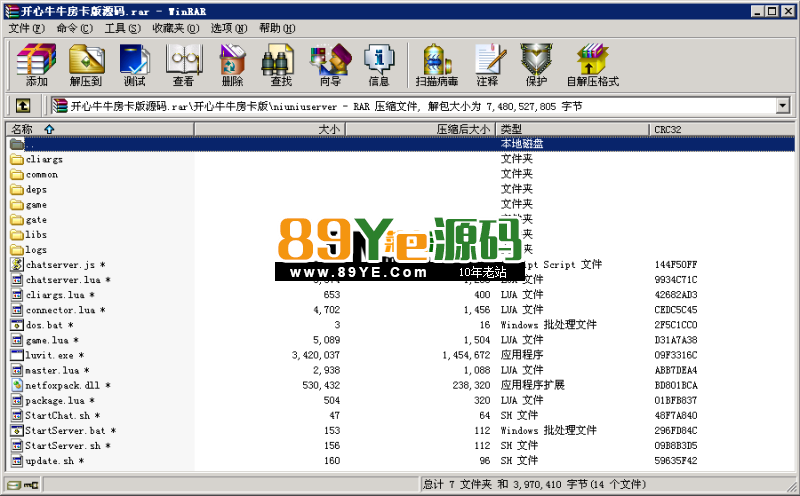800x496 pixels.
Task: Sort by CRC32 column header
Action: pos(721,129)
